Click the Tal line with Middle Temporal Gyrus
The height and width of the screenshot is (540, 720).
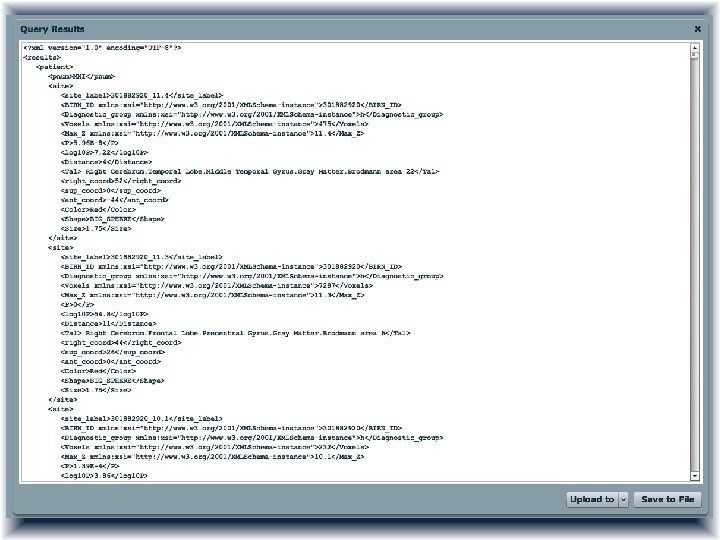coord(250,172)
